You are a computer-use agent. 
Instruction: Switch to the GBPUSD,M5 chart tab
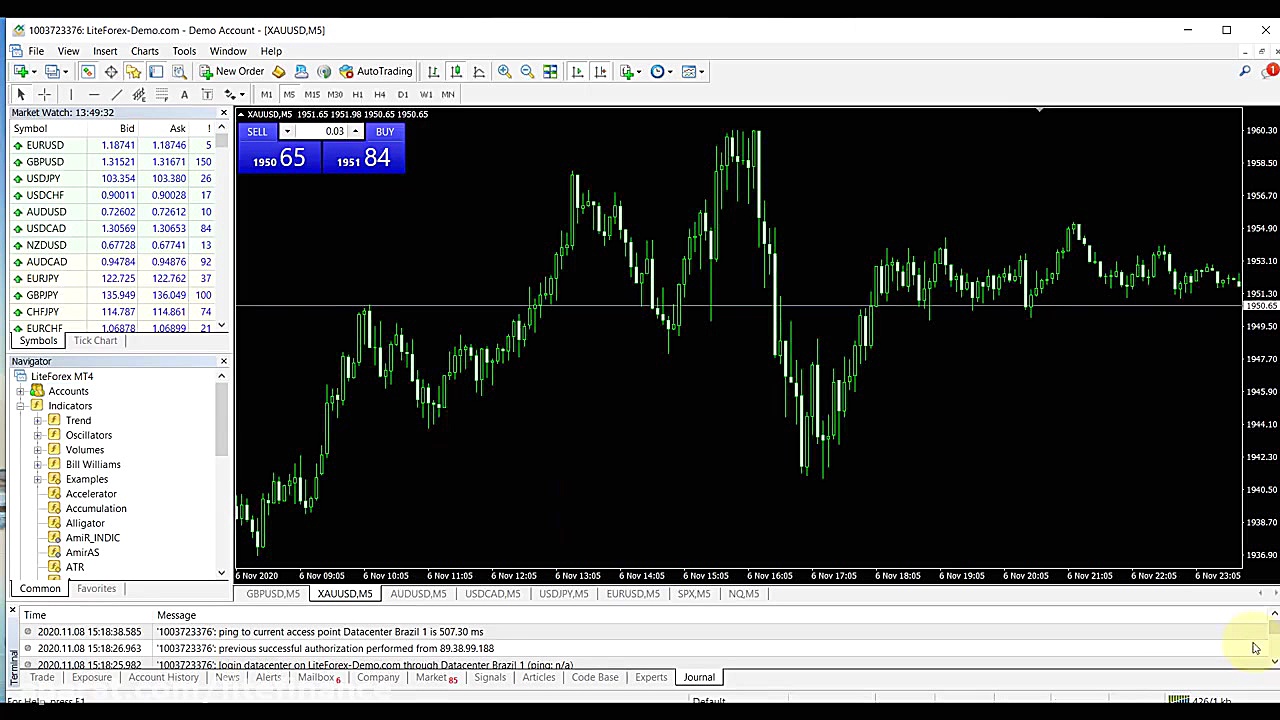tap(273, 594)
